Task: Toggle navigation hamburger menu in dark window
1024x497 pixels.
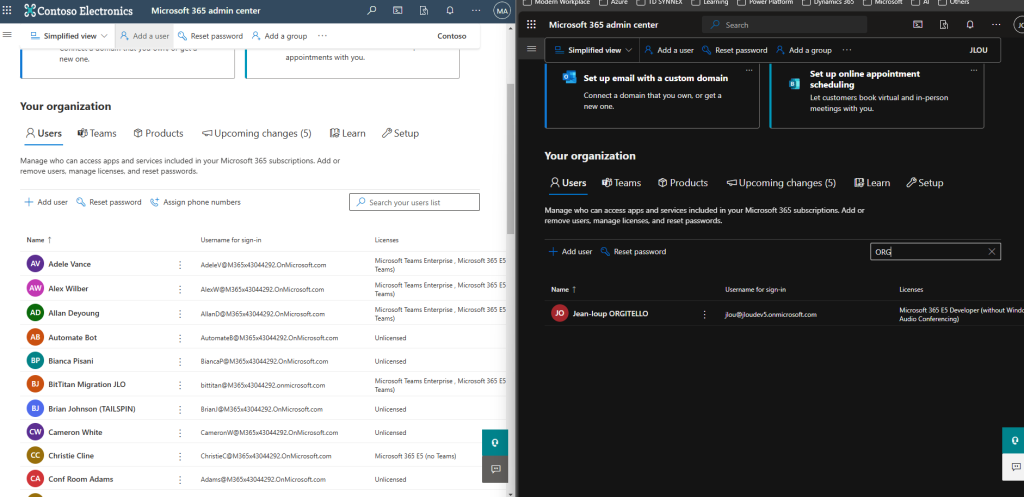Action: pyautogui.click(x=531, y=48)
